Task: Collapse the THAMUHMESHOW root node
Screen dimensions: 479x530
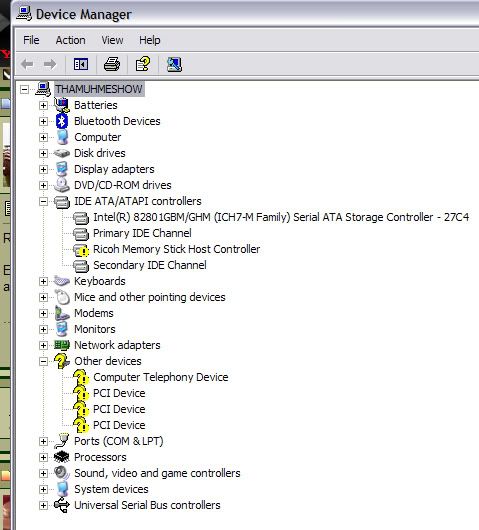Action: 24,90
